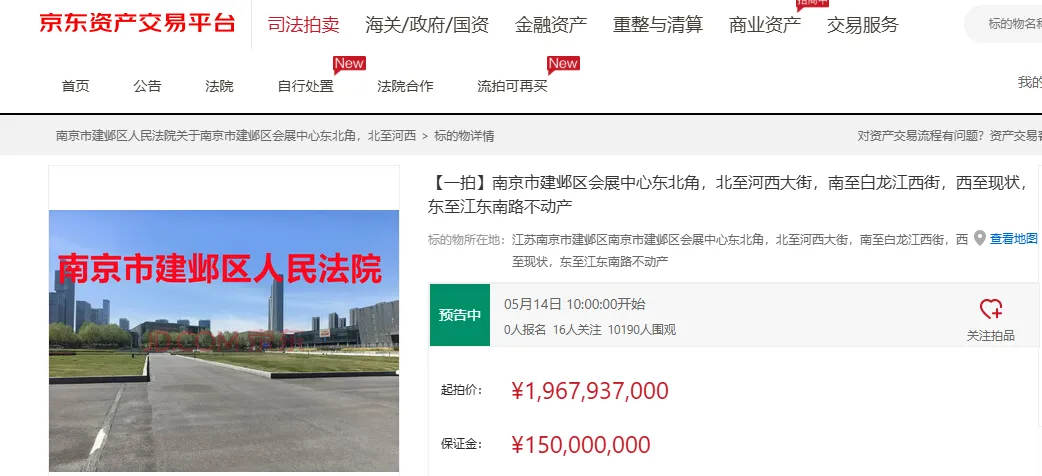Screen dimensions: 1042x476
Task: Click the 法院 sub-navigation link
Action: [x=219, y=86]
